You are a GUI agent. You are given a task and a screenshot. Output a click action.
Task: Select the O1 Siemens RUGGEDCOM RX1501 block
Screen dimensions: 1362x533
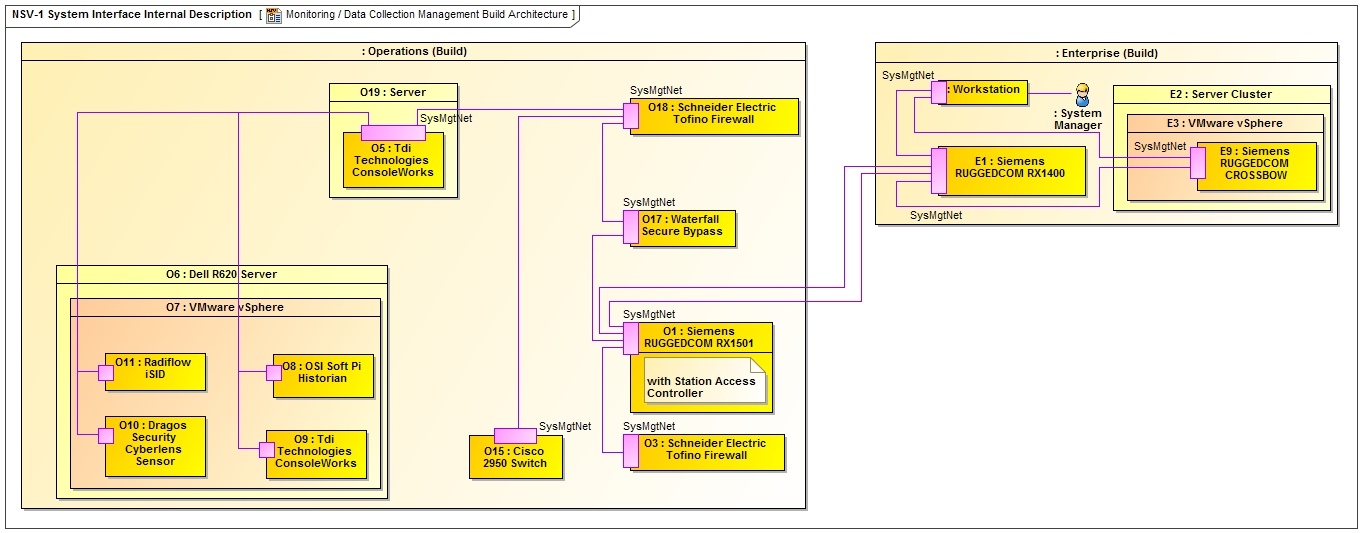701,367
